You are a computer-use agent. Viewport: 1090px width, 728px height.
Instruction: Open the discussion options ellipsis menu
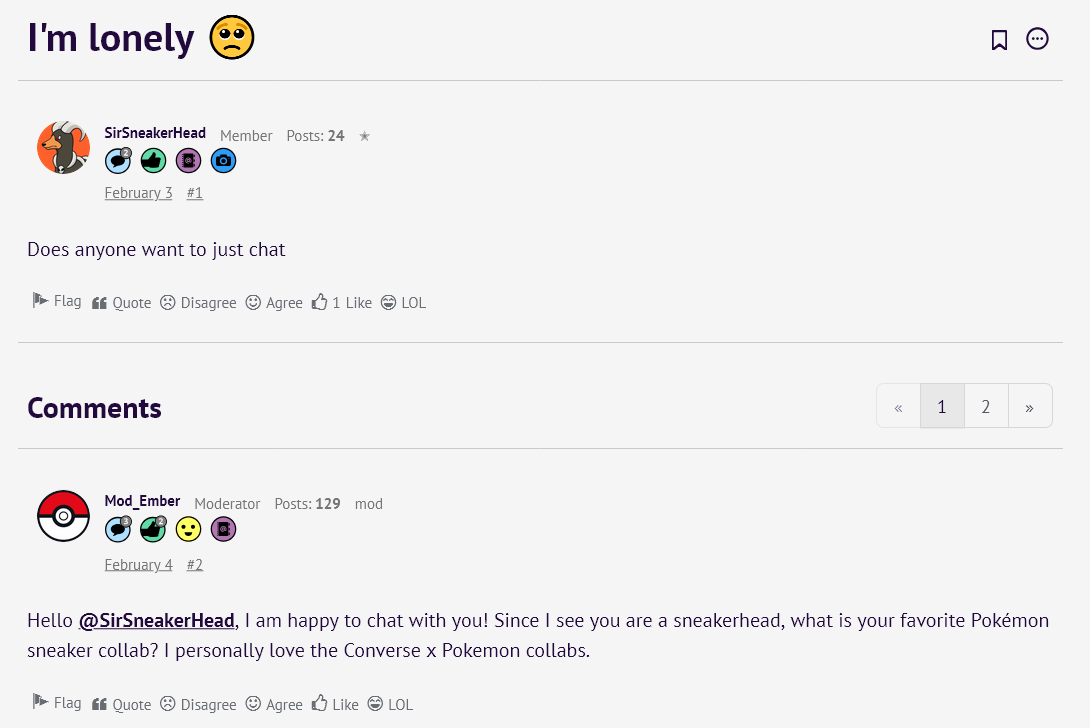1037,40
